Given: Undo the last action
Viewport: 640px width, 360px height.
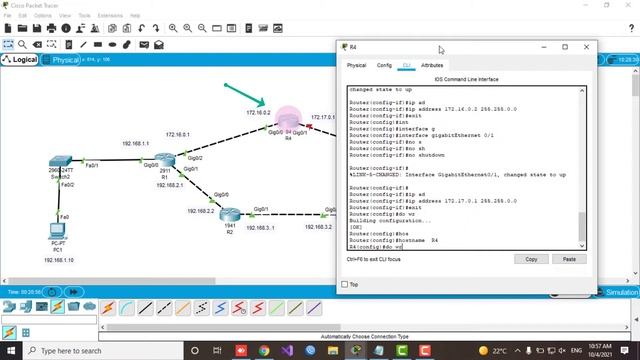Looking at the screenshot, I should point(142,28).
